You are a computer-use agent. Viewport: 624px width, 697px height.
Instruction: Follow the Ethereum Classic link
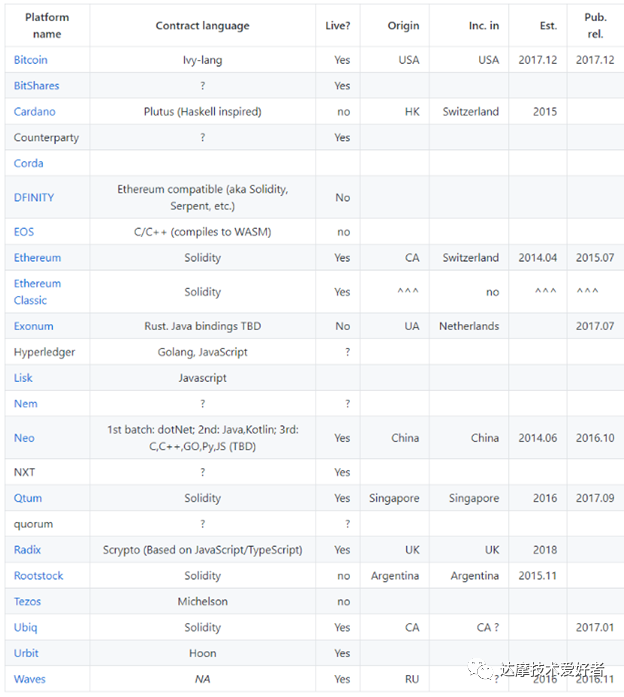pos(37,292)
